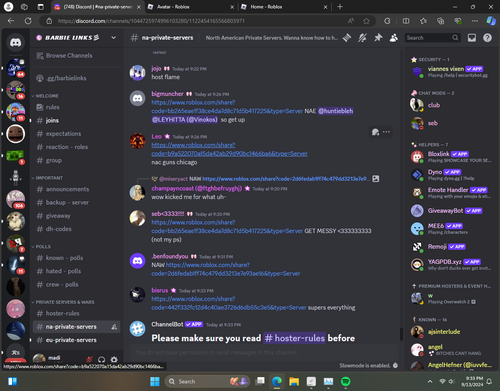Open Spotify from the taskbar
The image size is (500, 391).
tap(346, 381)
